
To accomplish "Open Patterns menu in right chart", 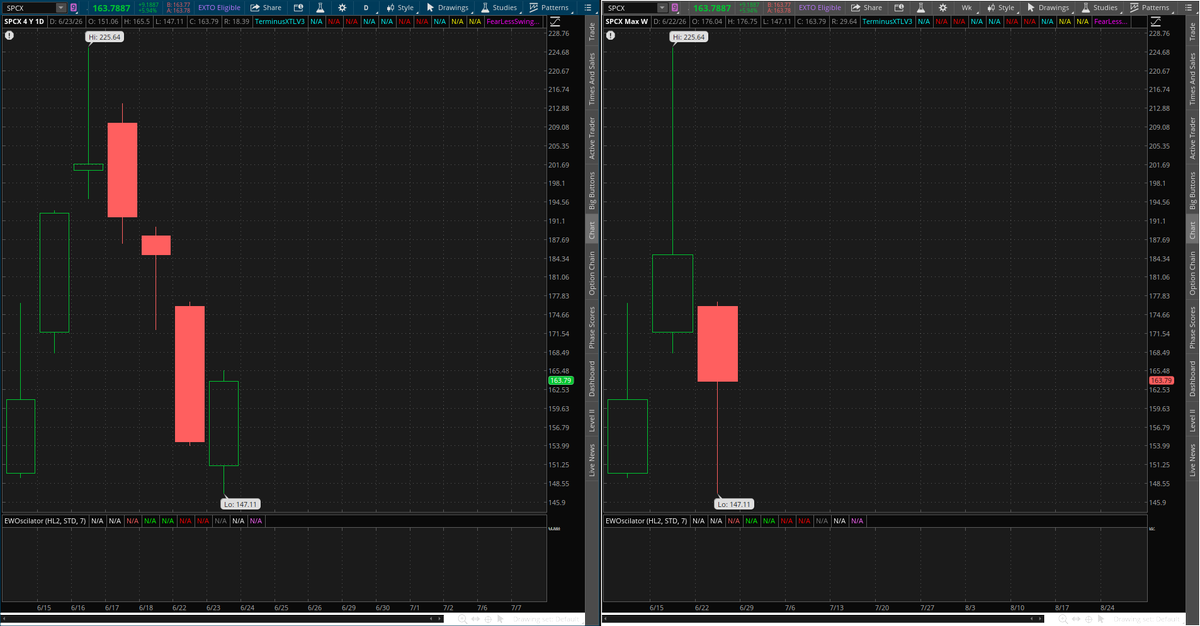I will click(x=1148, y=8).
